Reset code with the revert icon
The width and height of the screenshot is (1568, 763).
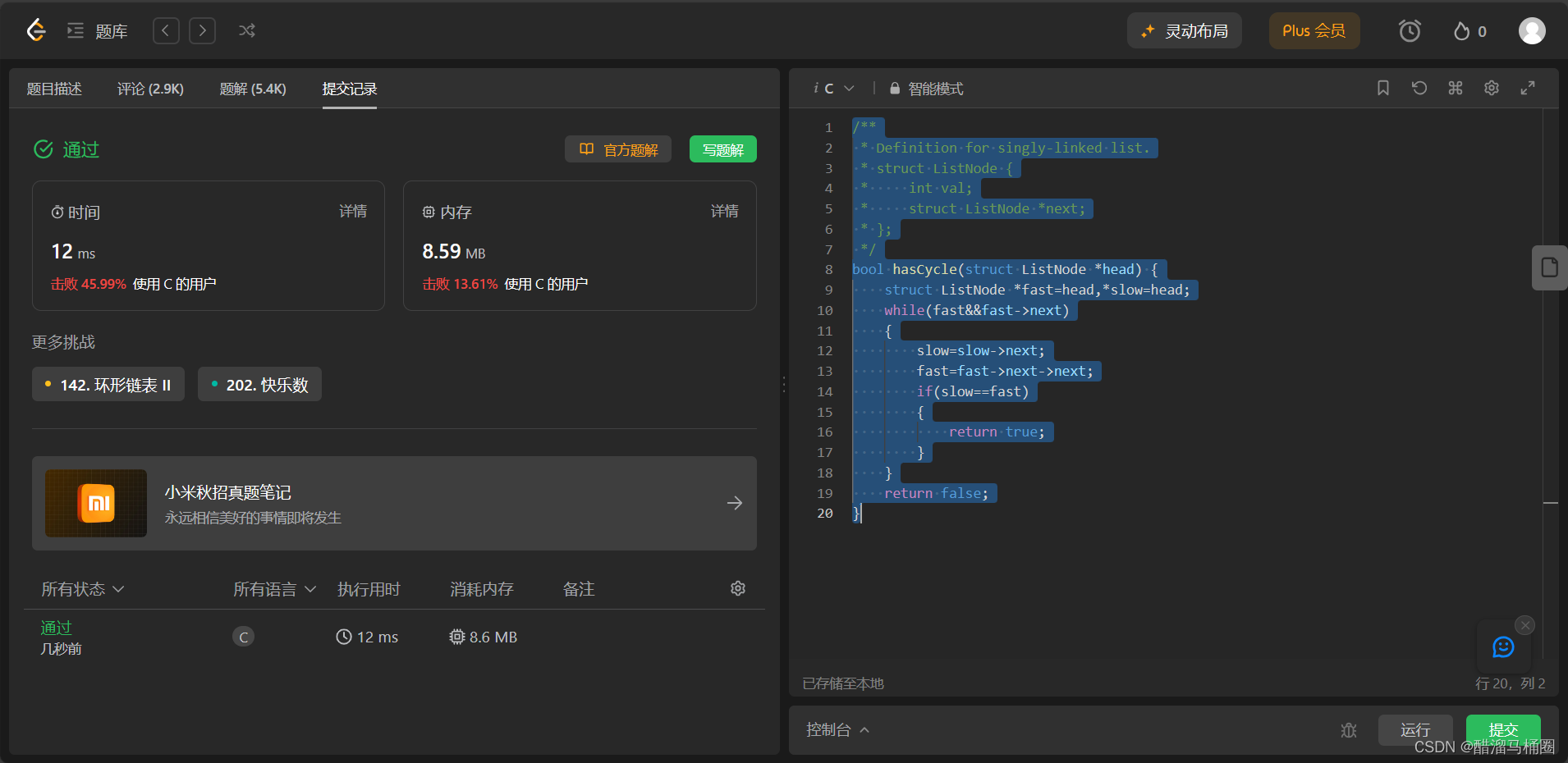[x=1419, y=88]
